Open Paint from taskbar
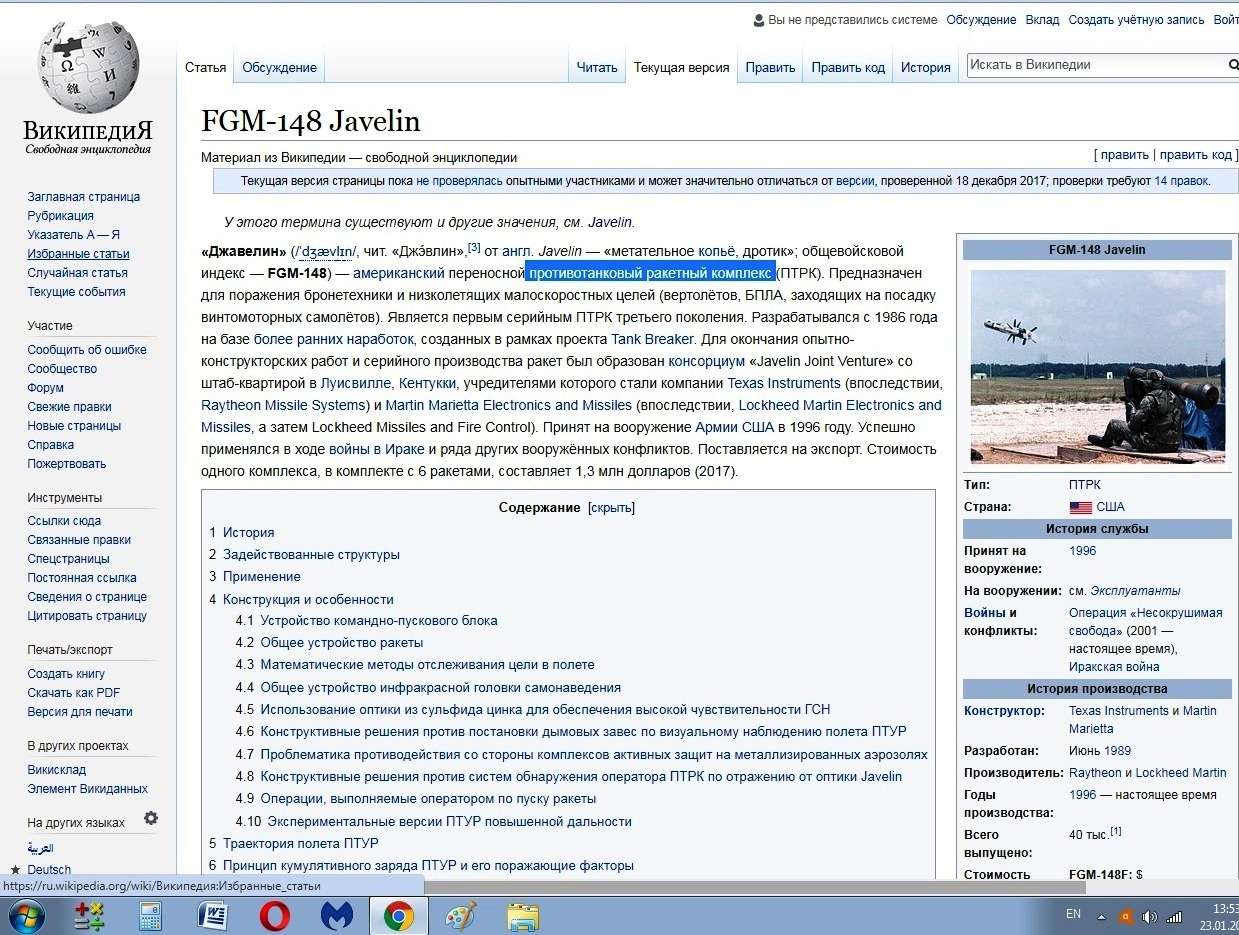The height and width of the screenshot is (935, 1239). pos(461,916)
